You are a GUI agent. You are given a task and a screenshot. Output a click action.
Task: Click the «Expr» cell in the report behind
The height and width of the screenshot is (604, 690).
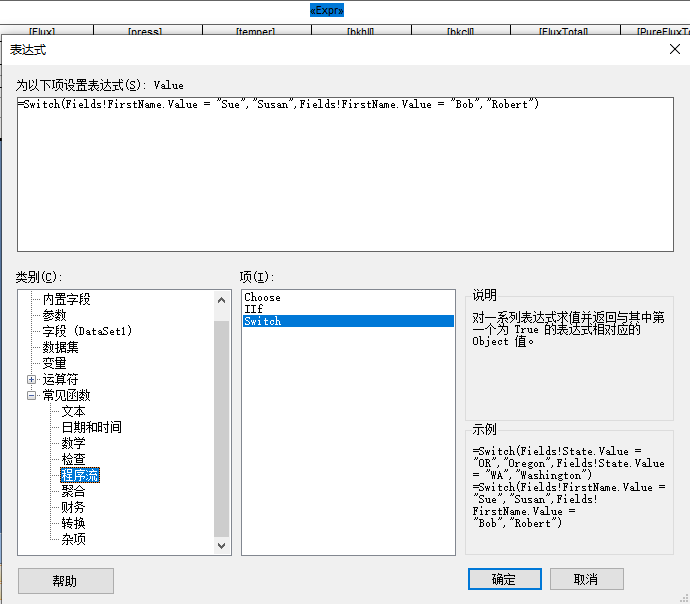(x=327, y=10)
